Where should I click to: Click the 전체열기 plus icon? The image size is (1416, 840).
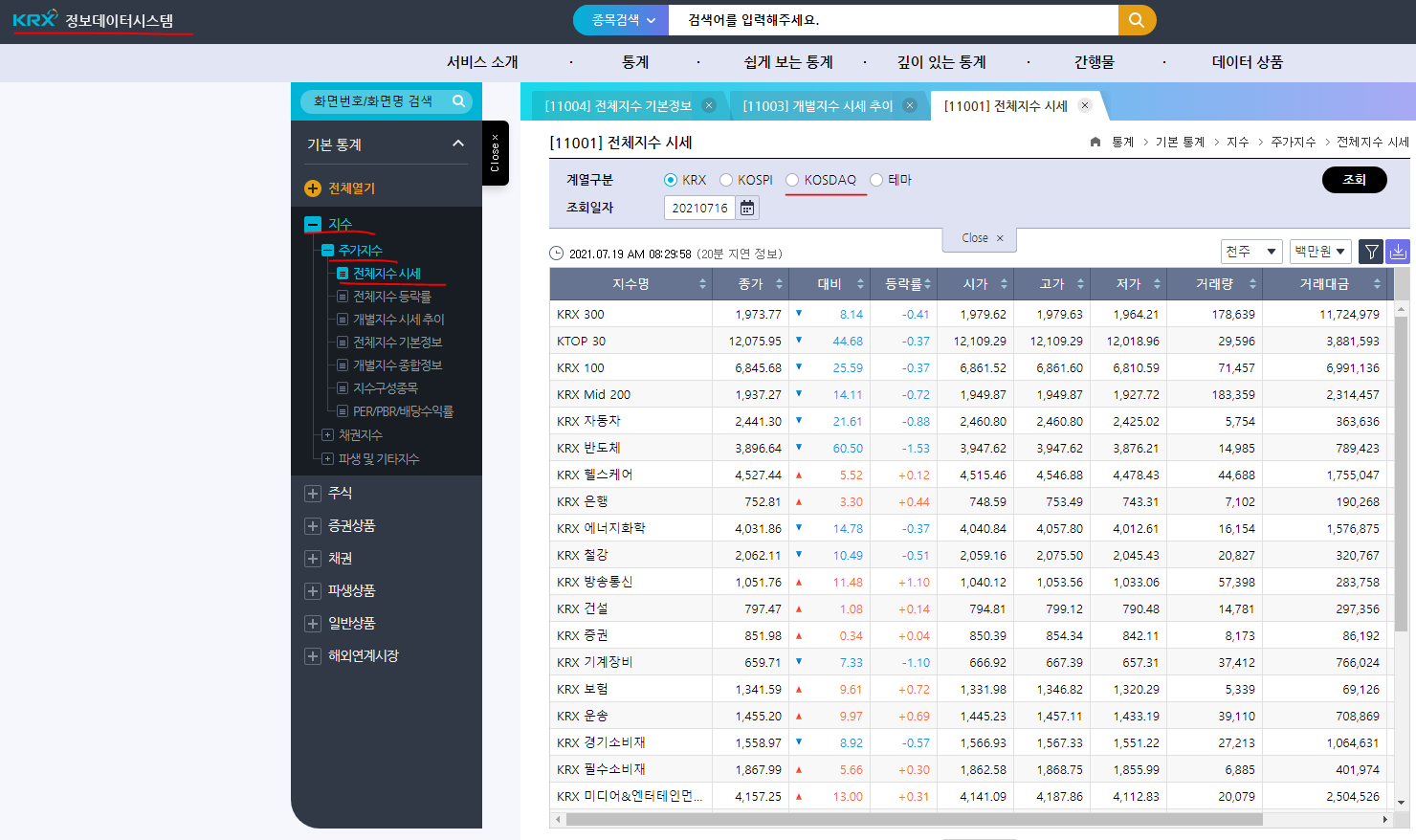click(x=312, y=188)
